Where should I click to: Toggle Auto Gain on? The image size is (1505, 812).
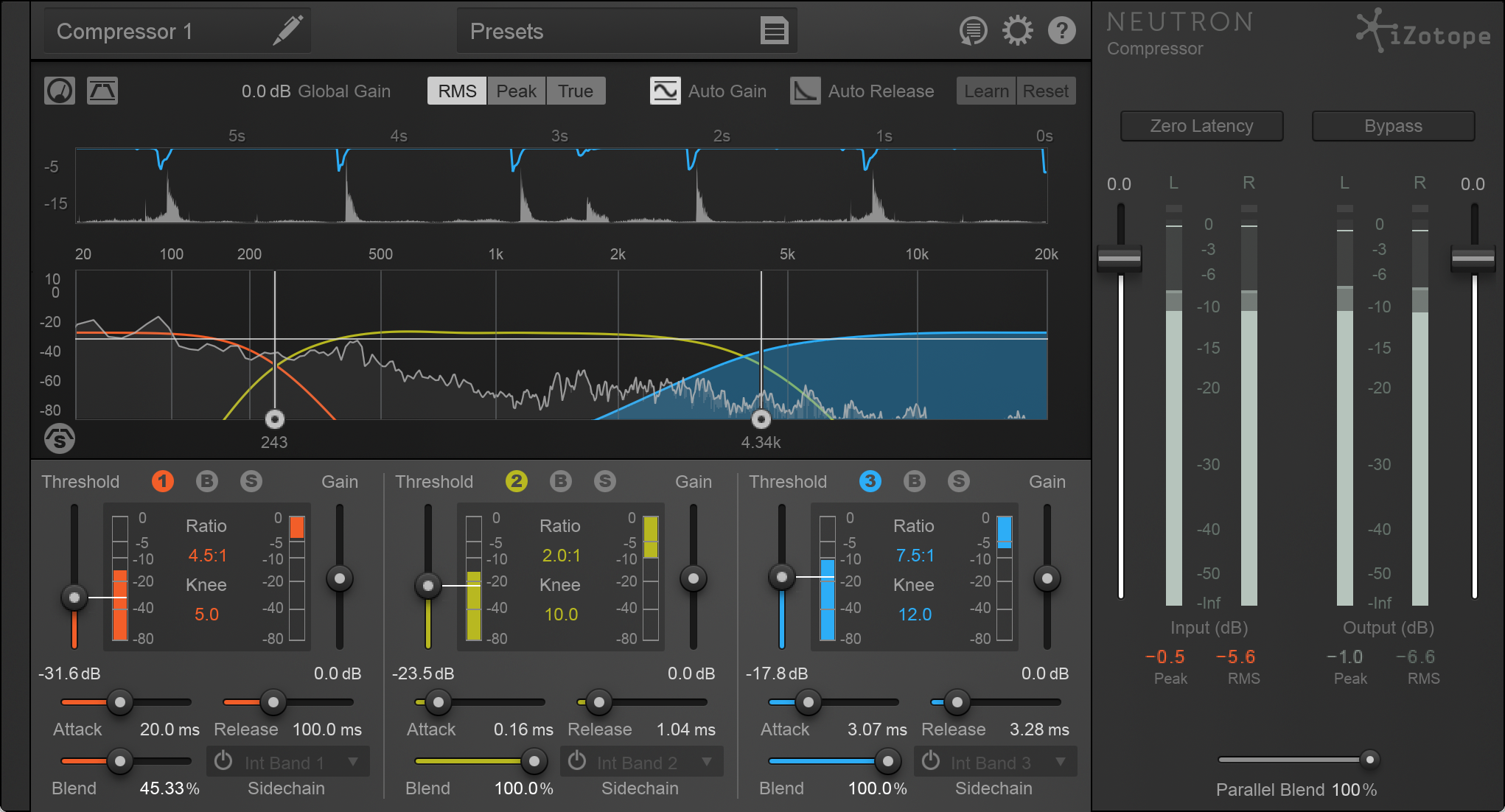pos(665,91)
